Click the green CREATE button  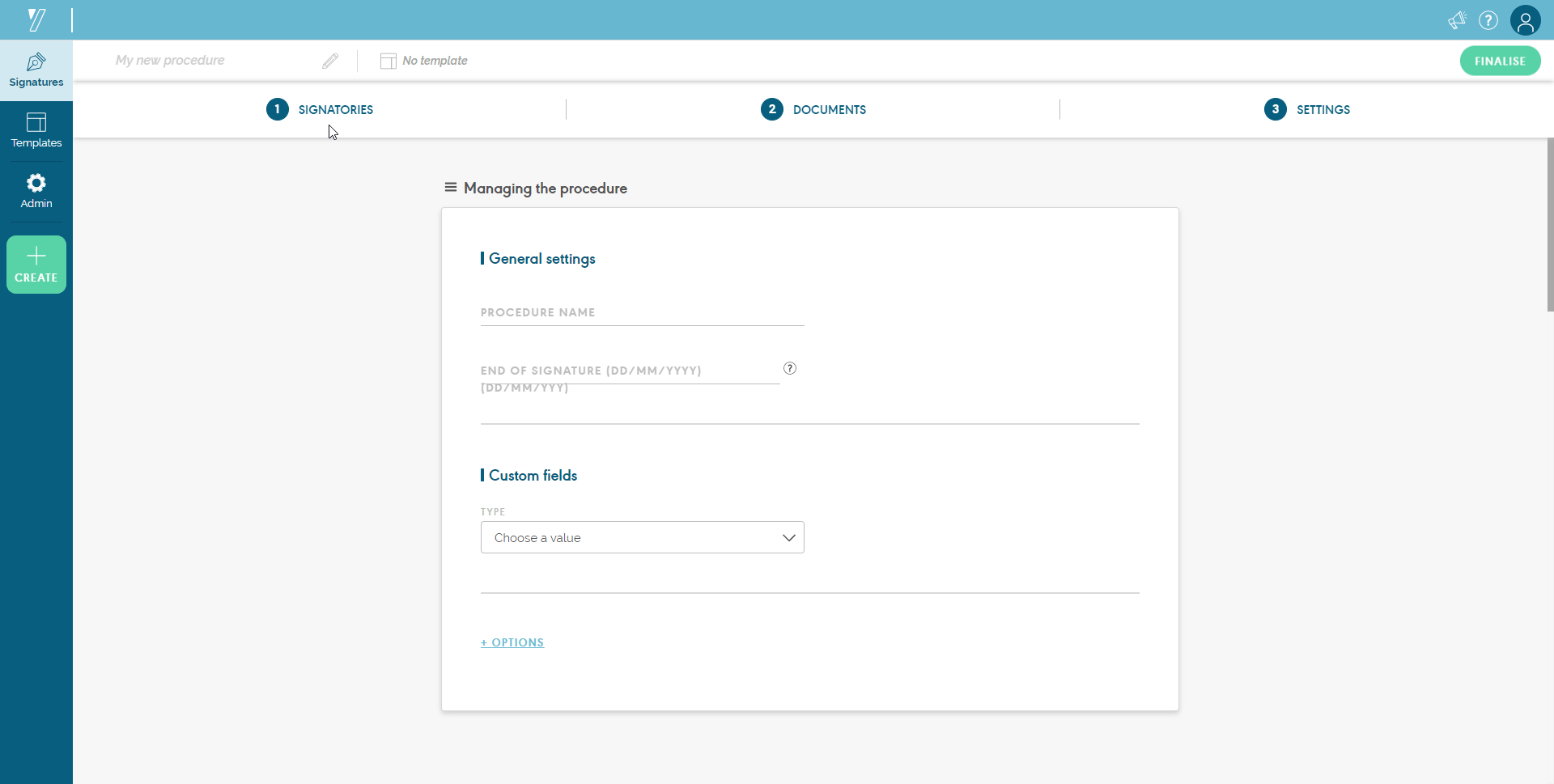pos(36,265)
